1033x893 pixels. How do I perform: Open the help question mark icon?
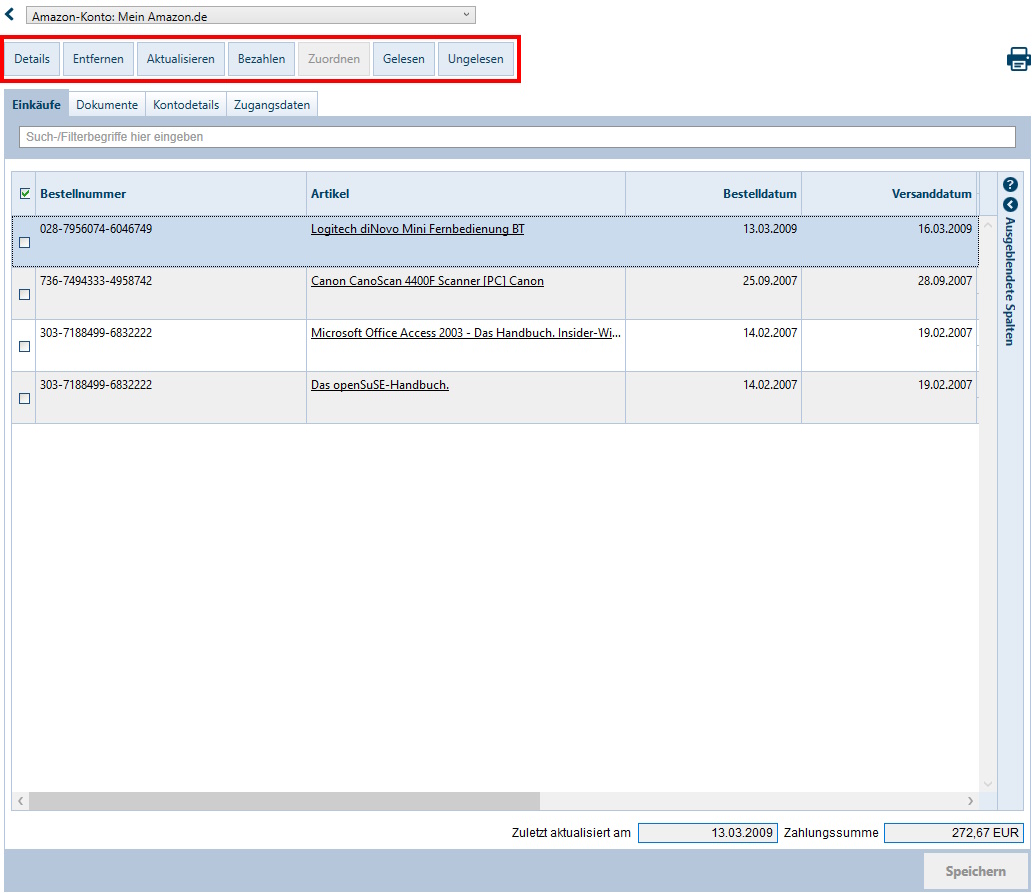1010,185
